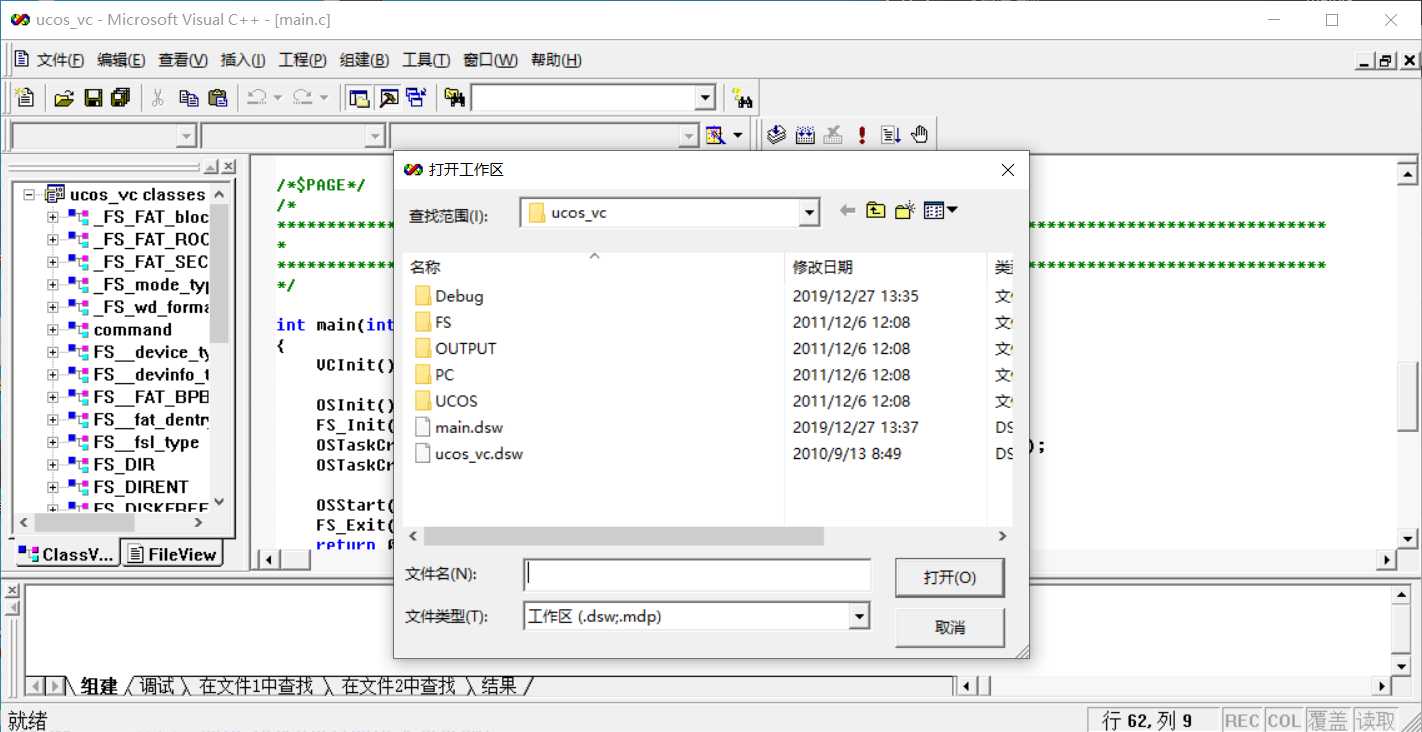The height and width of the screenshot is (732, 1422).
Task: Click the New Text File toolbar icon
Action: click(25, 97)
